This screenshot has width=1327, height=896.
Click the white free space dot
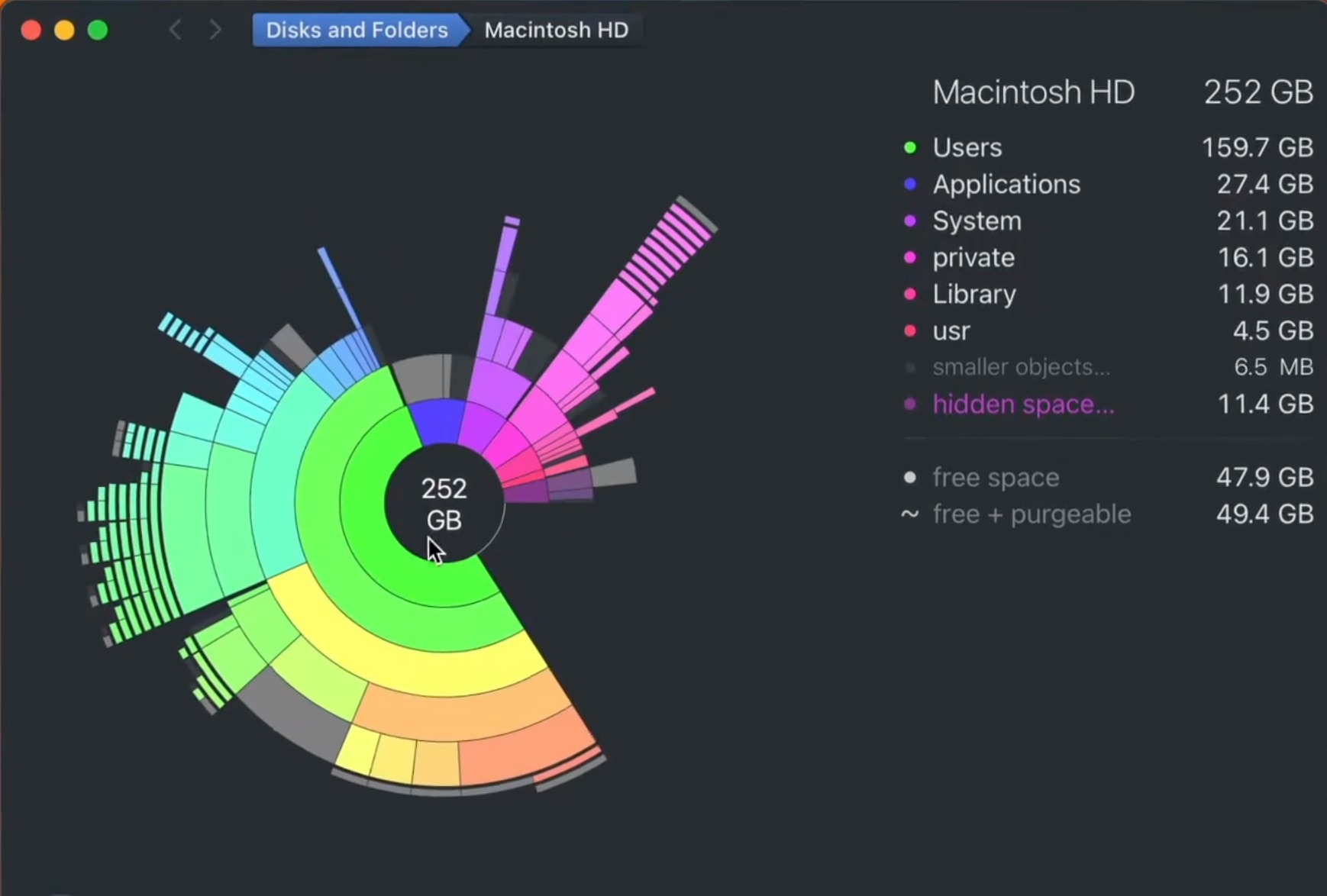click(x=910, y=477)
